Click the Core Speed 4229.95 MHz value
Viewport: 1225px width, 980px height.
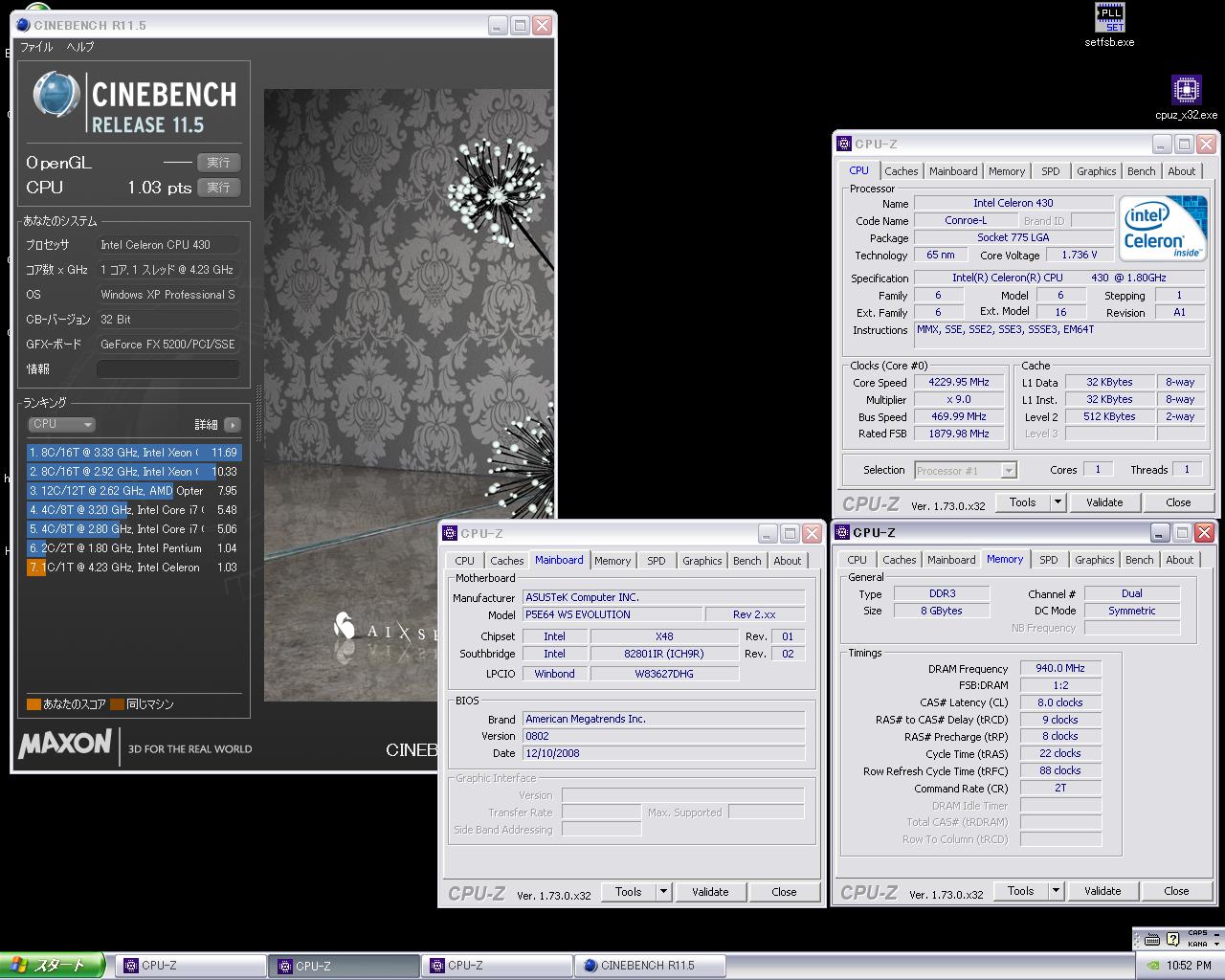point(958,383)
